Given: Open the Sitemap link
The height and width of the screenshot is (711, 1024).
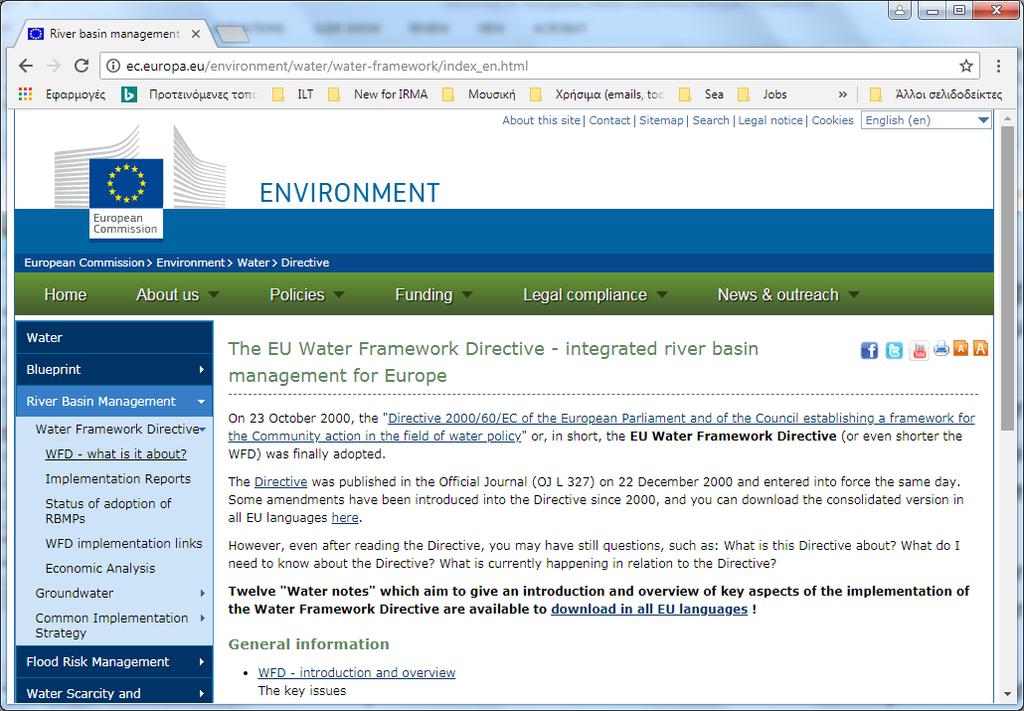Looking at the screenshot, I should tap(661, 120).
